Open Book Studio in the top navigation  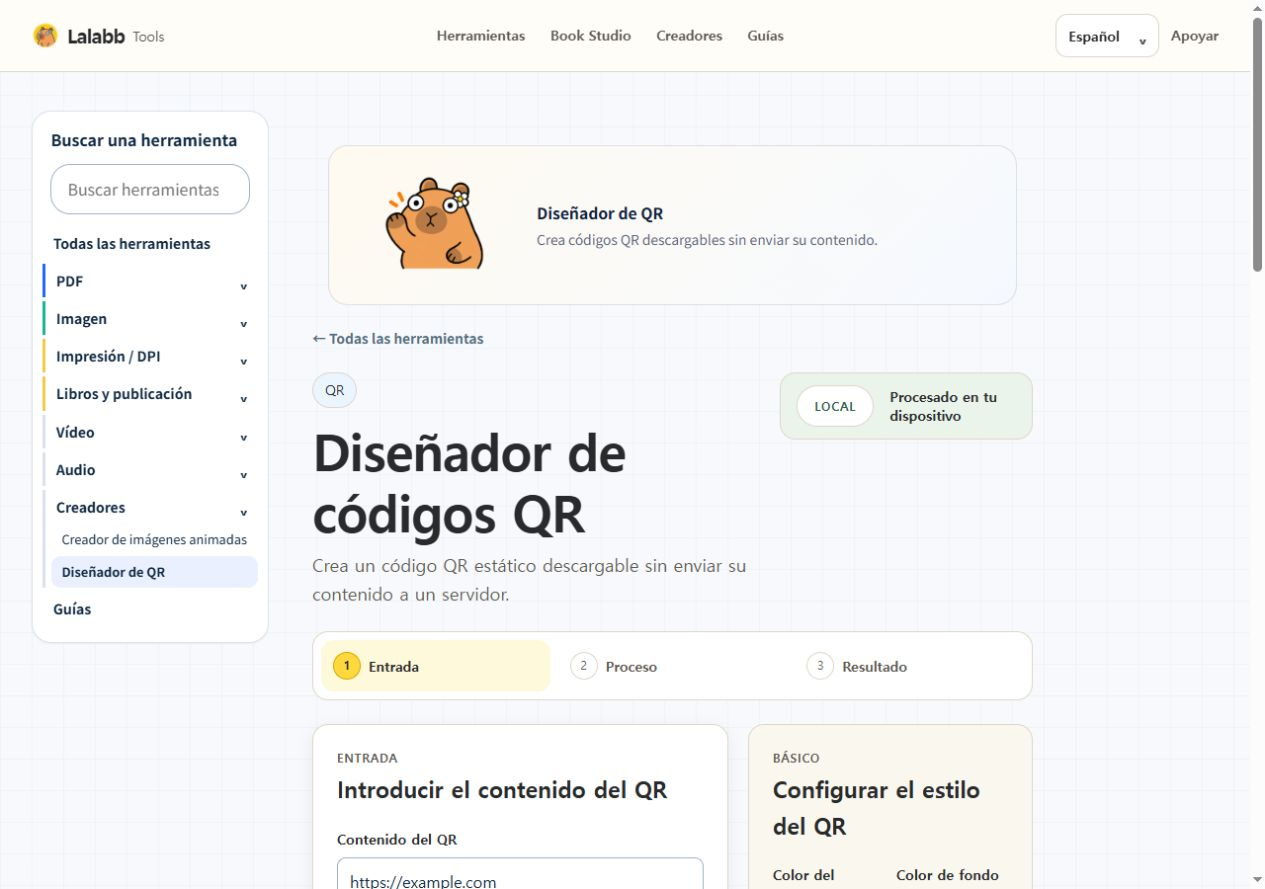click(x=591, y=36)
